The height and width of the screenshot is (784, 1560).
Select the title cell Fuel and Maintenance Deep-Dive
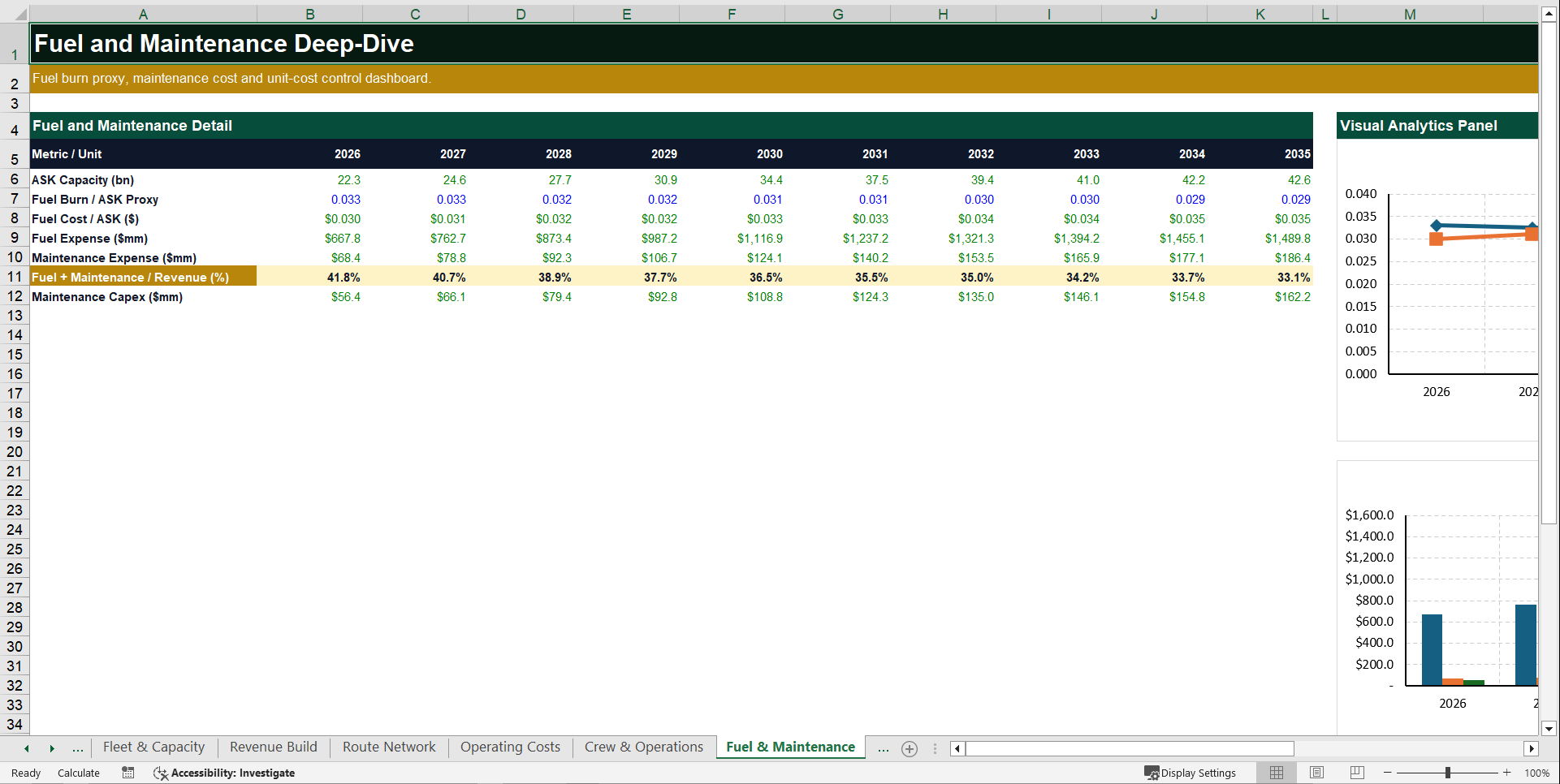[784, 44]
